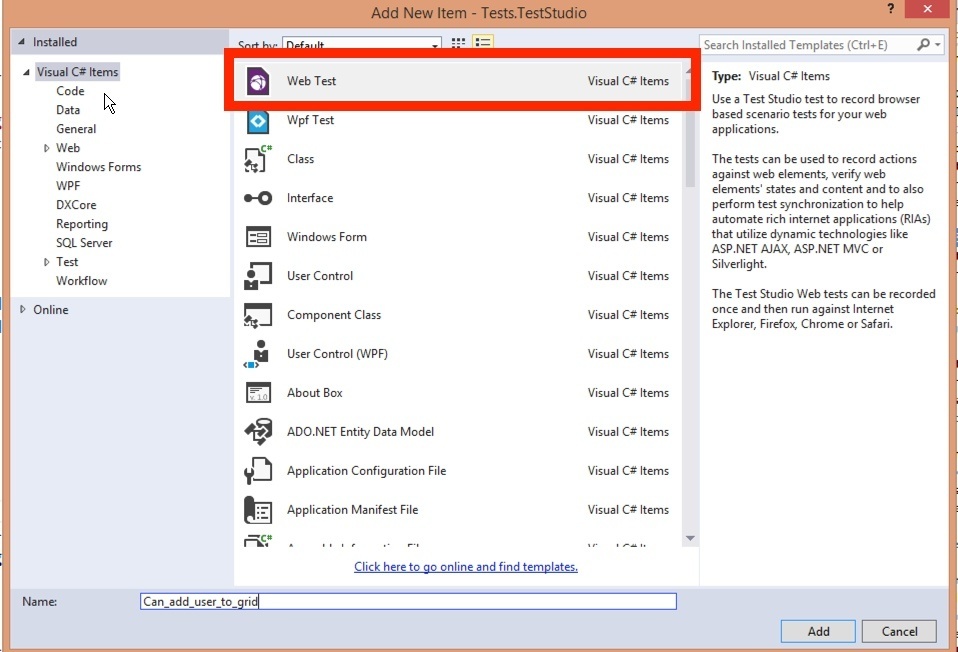This screenshot has width=958, height=652.
Task: Expand the Test tree node arrow
Action: point(46,262)
